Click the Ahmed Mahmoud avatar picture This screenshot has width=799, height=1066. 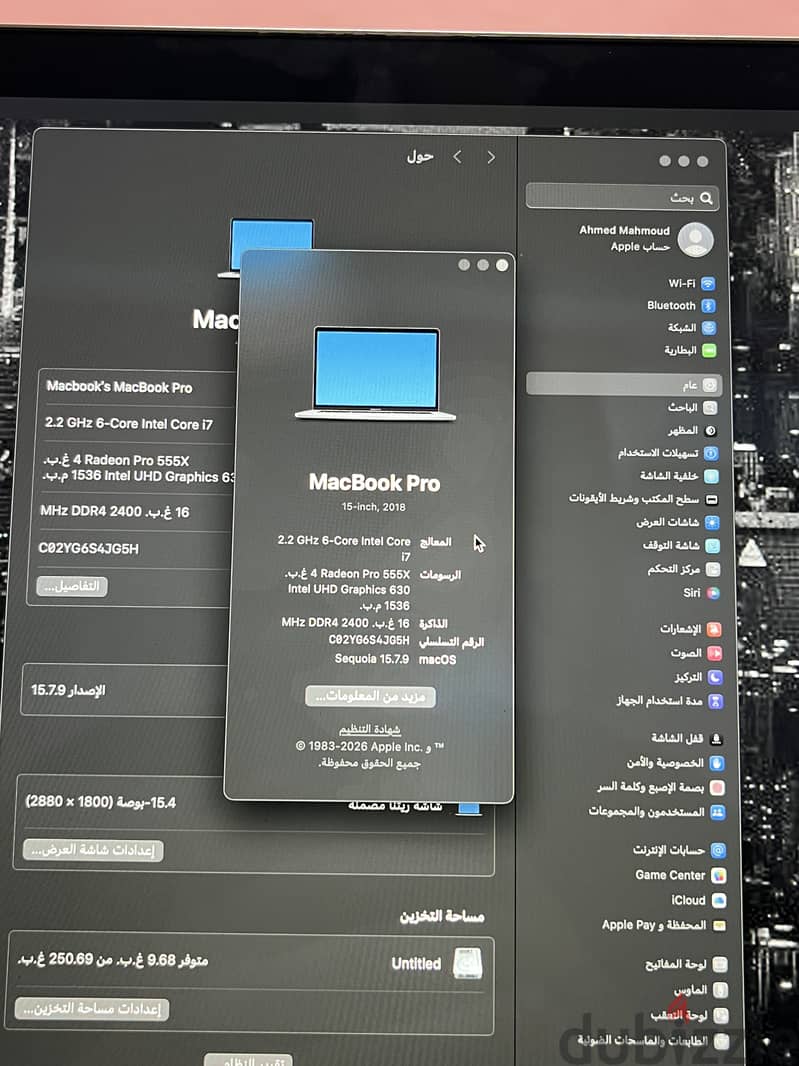pyautogui.click(x=696, y=239)
